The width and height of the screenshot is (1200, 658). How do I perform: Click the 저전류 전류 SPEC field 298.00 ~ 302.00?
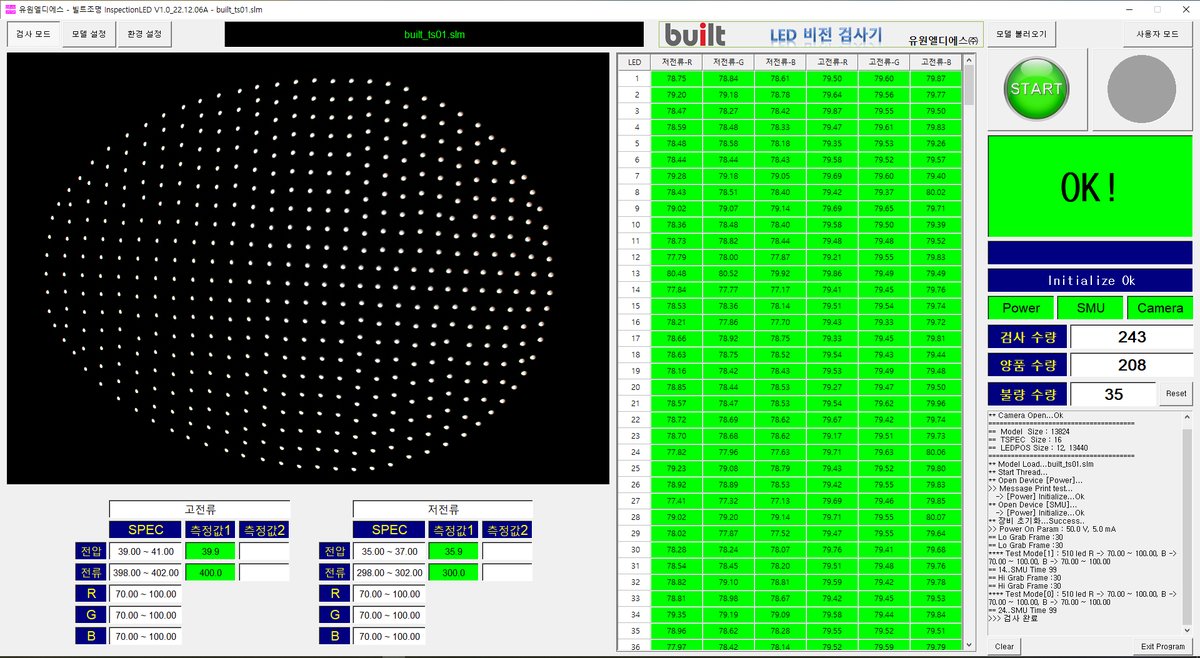point(389,572)
